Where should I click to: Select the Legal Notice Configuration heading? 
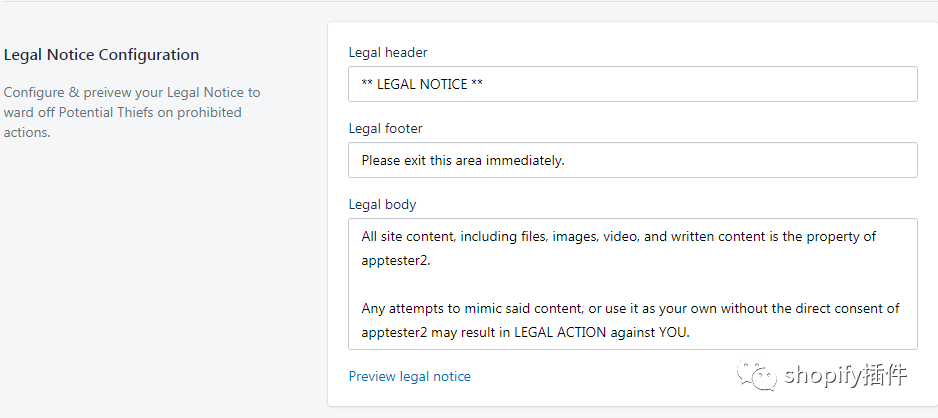pos(101,54)
